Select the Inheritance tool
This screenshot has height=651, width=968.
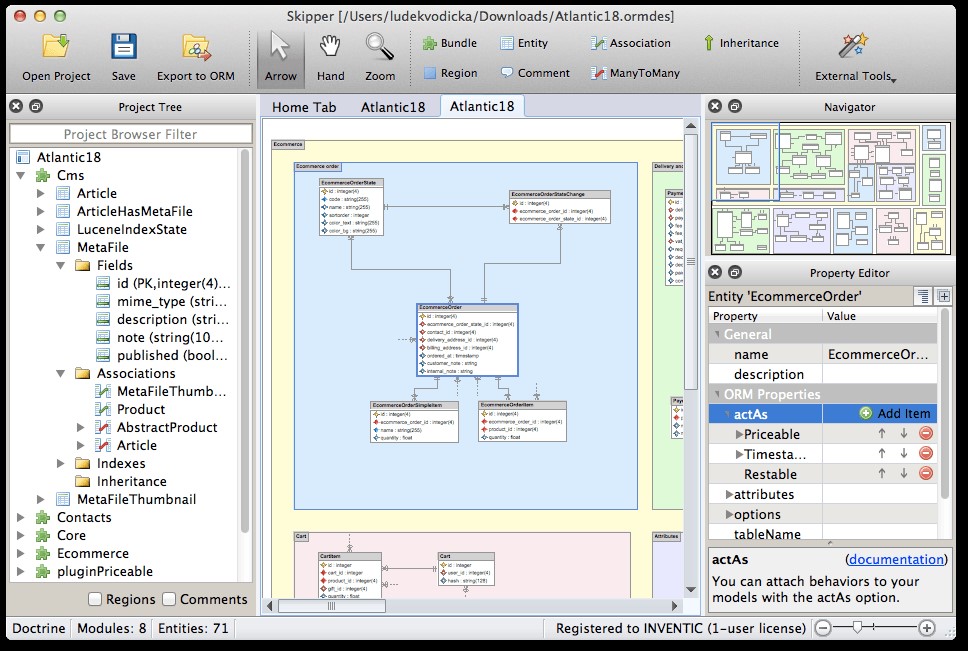click(741, 43)
